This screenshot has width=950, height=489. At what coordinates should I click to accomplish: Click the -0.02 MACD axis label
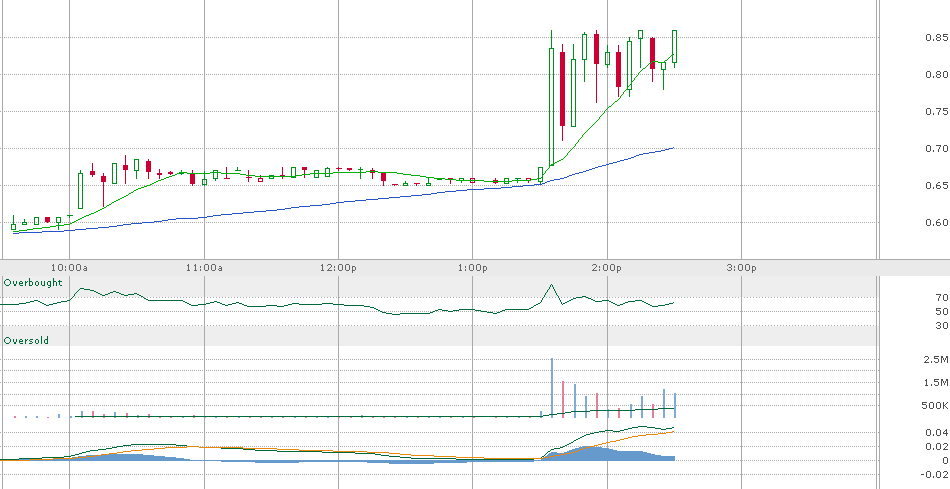[x=934, y=475]
